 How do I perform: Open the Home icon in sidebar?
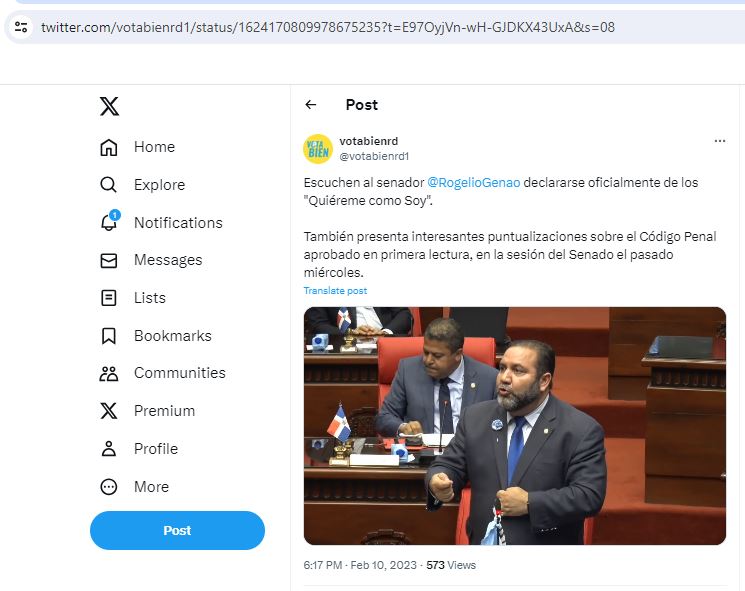click(x=109, y=147)
